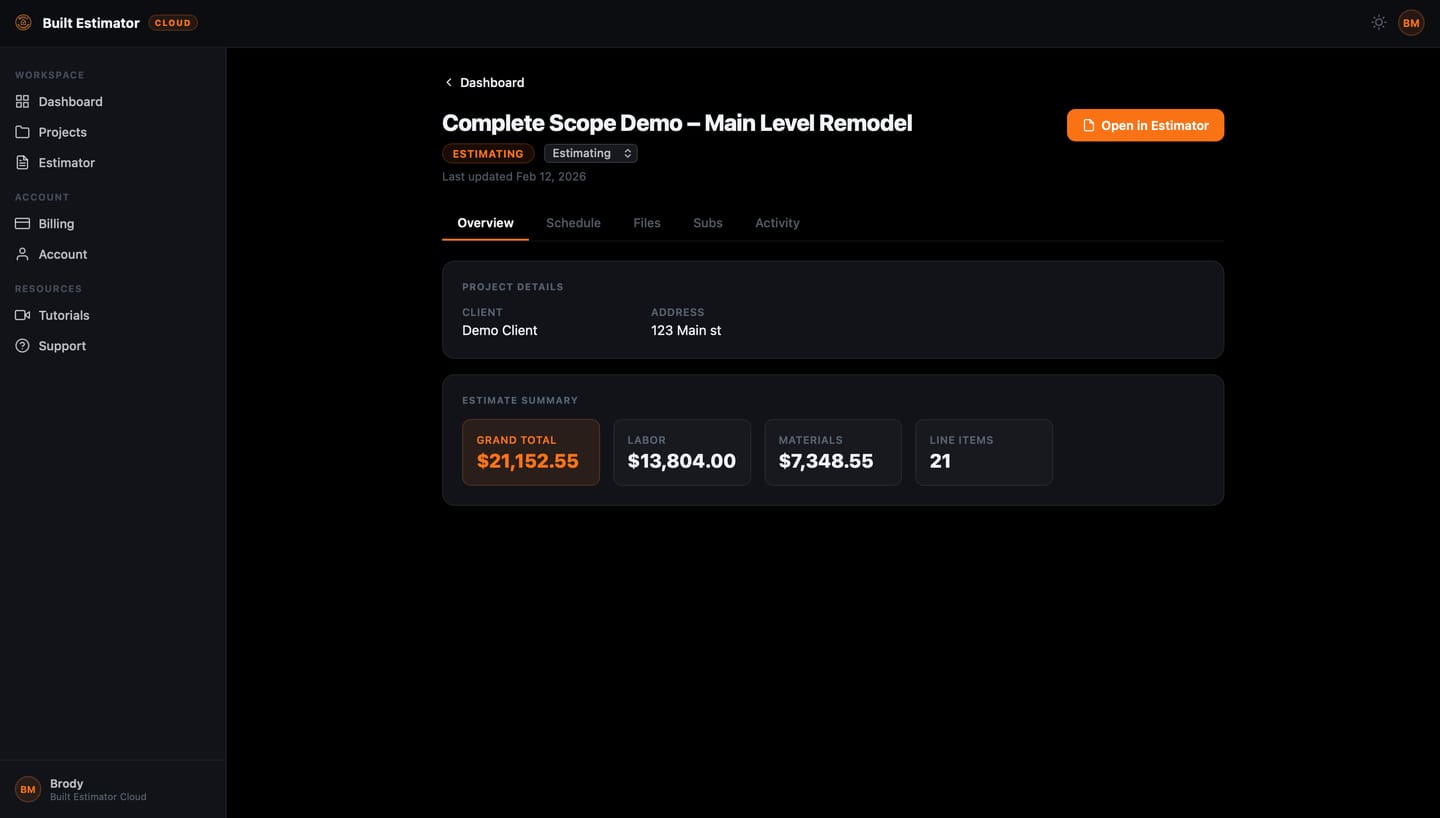Screen dimensions: 1440x818
Task: Click the Tutorials video icon in sidebar
Action: 22,315
